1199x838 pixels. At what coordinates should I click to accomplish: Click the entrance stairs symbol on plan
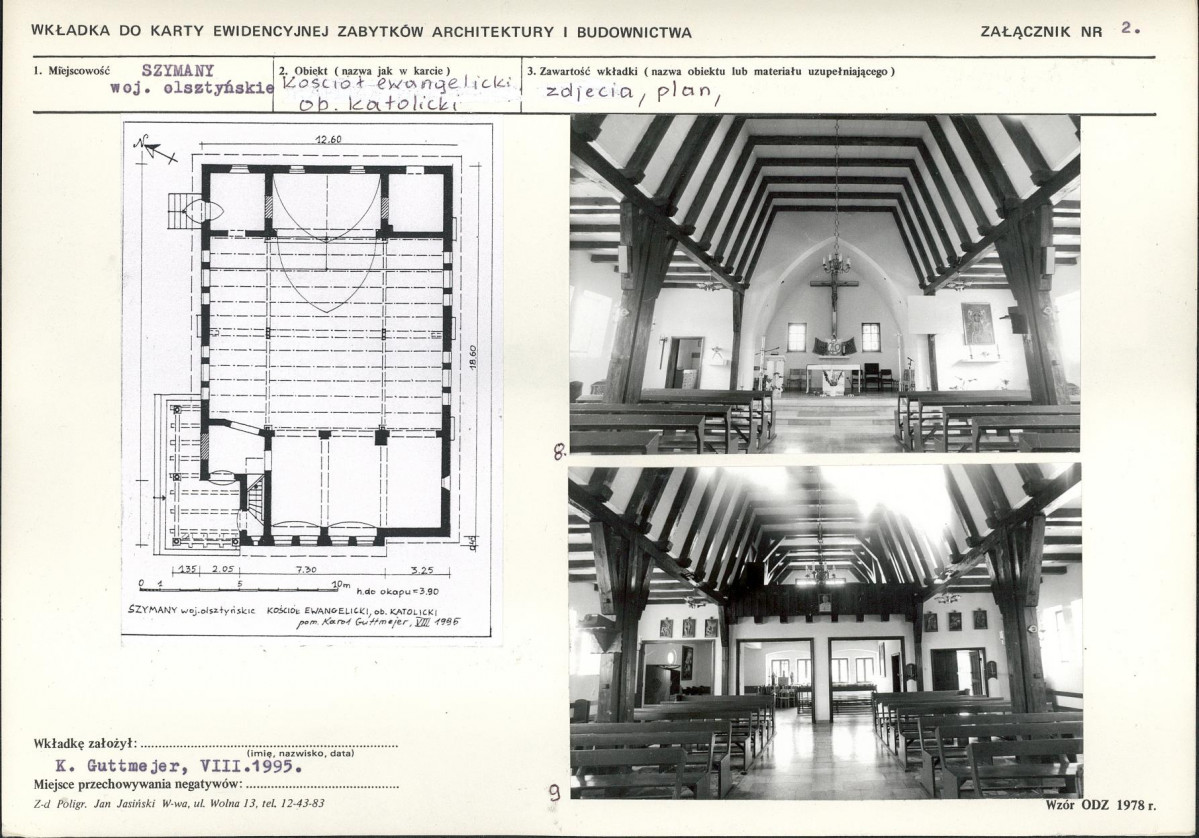pos(182,207)
